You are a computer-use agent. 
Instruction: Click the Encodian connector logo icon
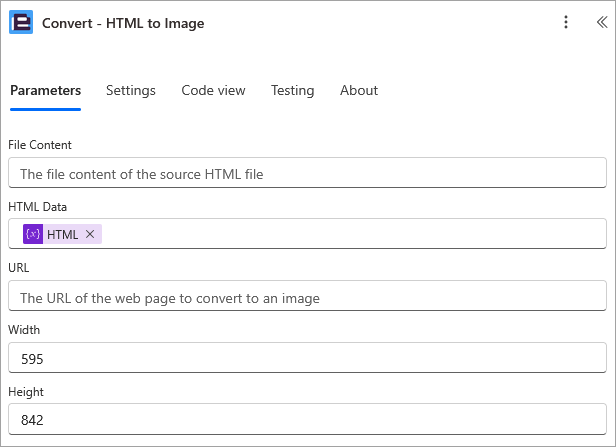click(x=21, y=22)
